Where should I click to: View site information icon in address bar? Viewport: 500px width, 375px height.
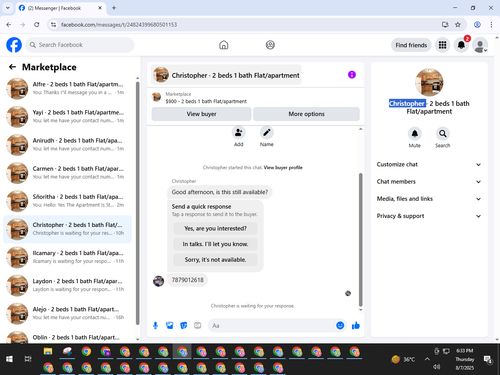pos(54,24)
